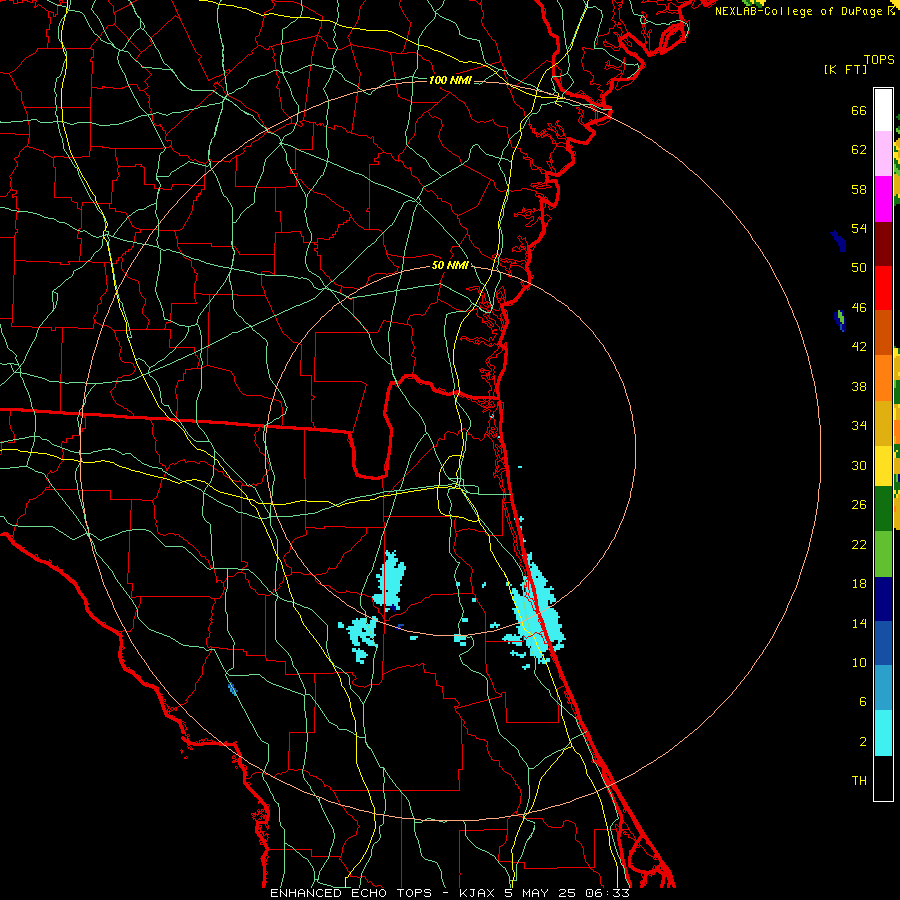Click the ENHANCED ECHO TOPS KJAX footer caption

[x=450, y=893]
